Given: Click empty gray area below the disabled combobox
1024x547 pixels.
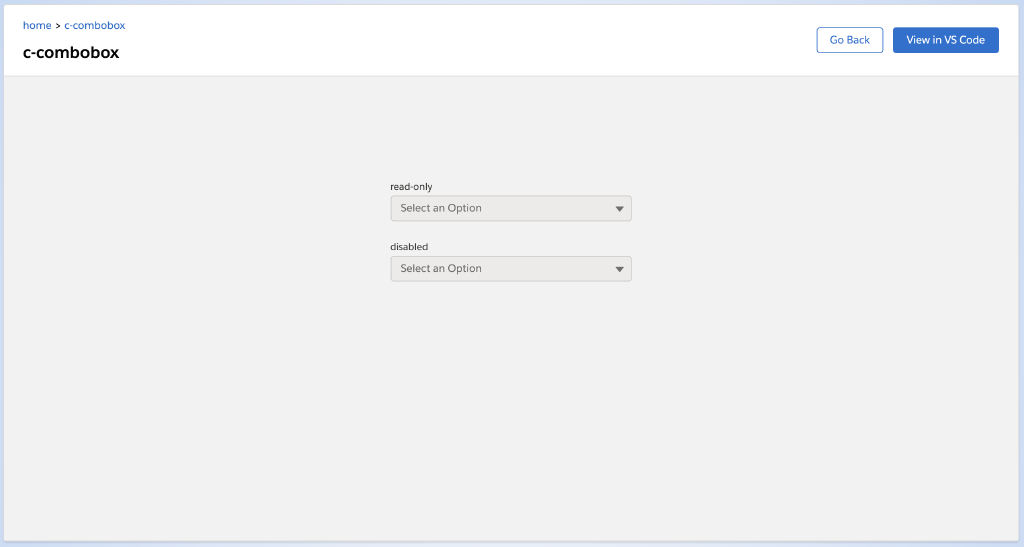Looking at the screenshot, I should pyautogui.click(x=510, y=400).
